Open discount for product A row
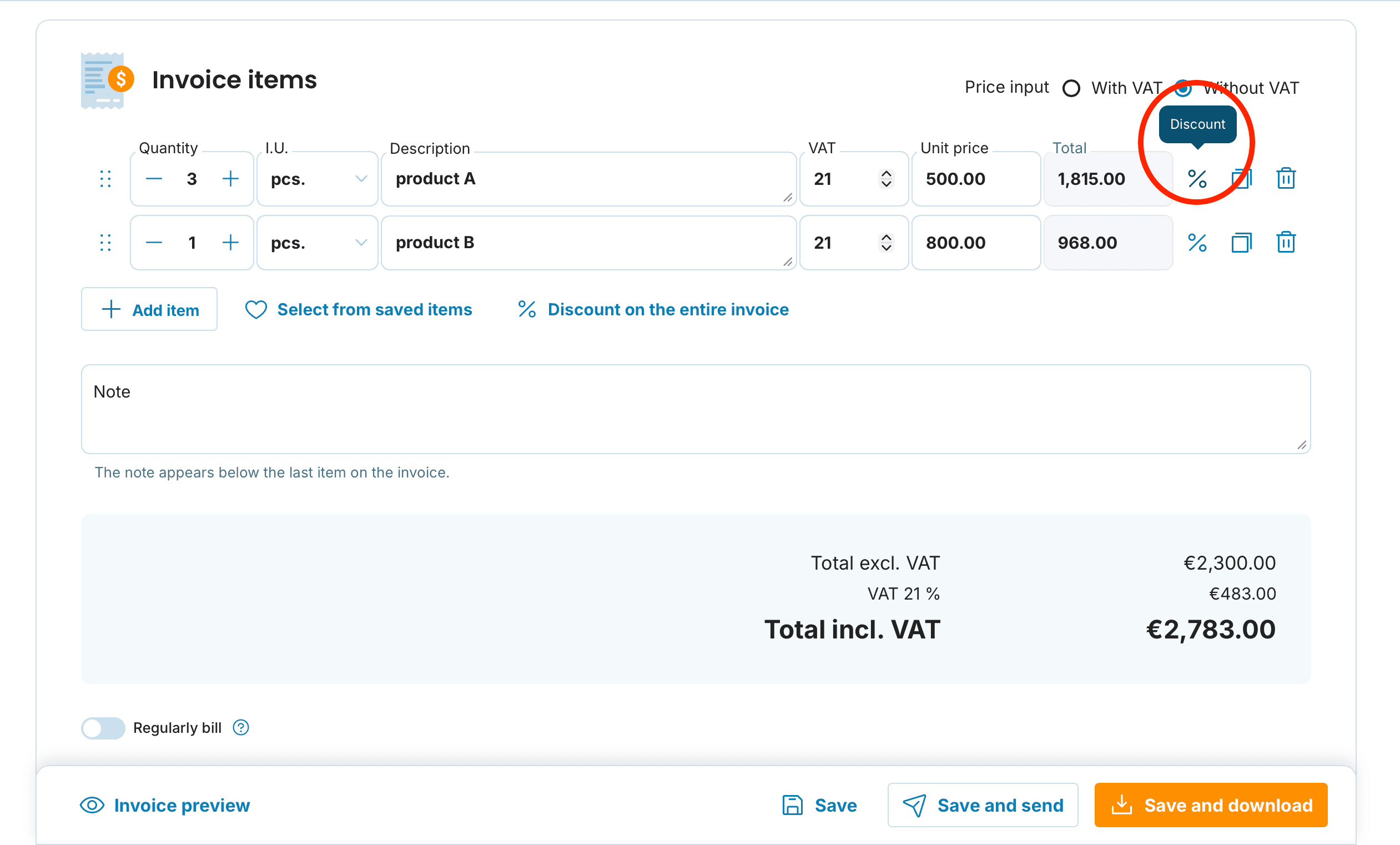The width and height of the screenshot is (1400, 845). (x=1197, y=179)
